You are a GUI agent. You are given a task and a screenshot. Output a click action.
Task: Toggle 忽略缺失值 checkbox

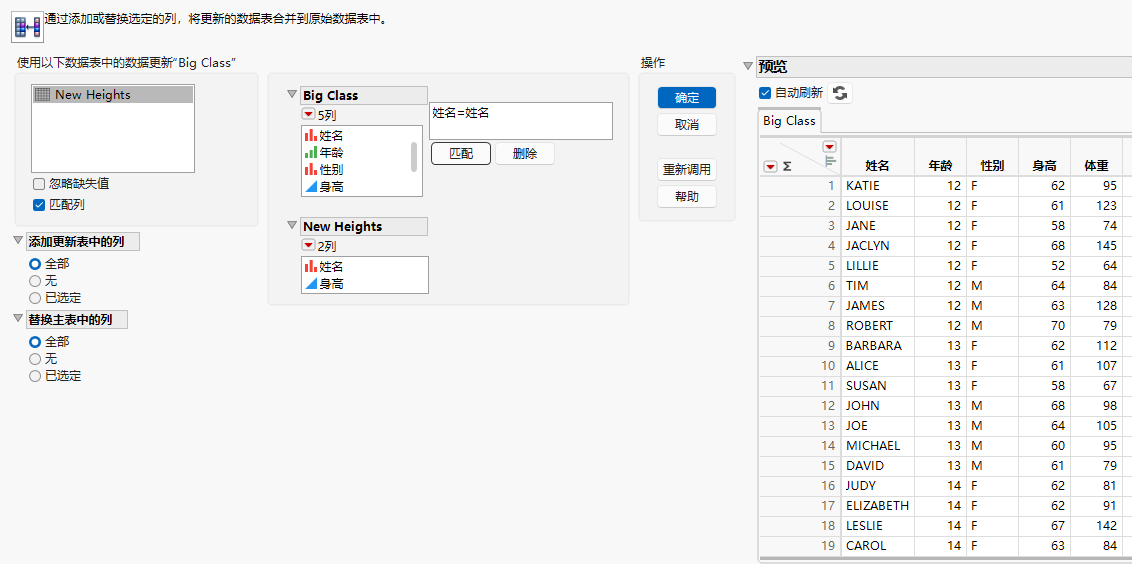[39, 183]
